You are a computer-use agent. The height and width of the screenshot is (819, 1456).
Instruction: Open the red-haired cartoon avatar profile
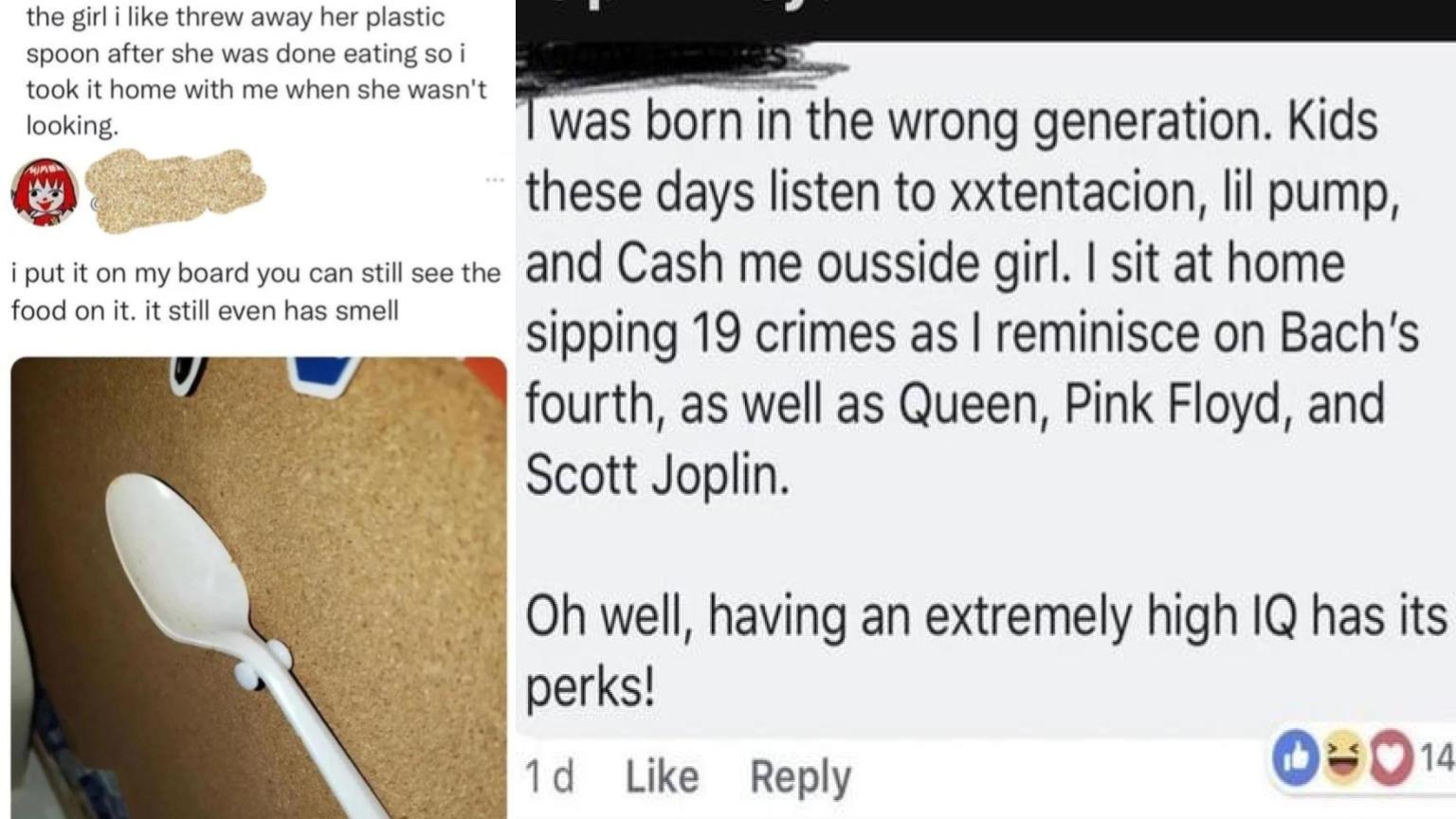[x=44, y=191]
